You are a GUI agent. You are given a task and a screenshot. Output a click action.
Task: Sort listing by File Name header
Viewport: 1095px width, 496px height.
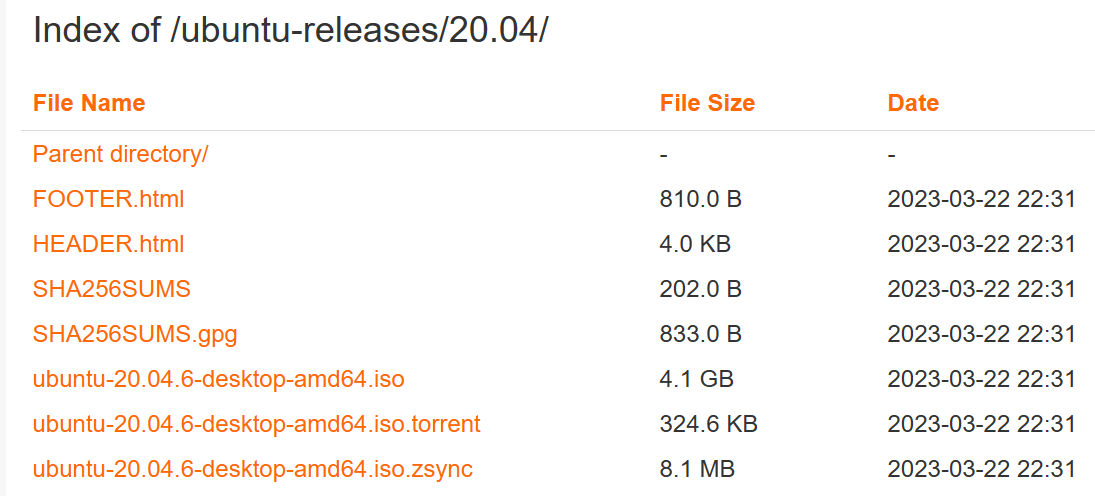pos(89,103)
